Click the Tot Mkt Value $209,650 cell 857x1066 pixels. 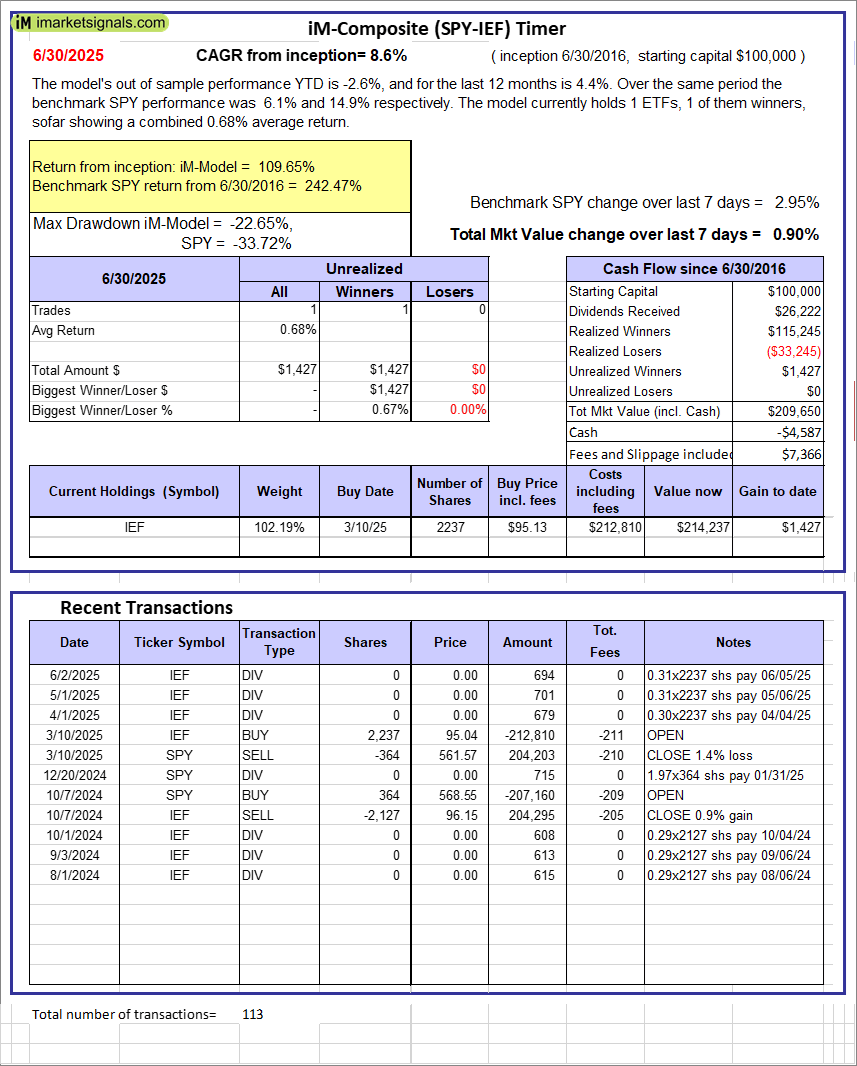tap(778, 411)
